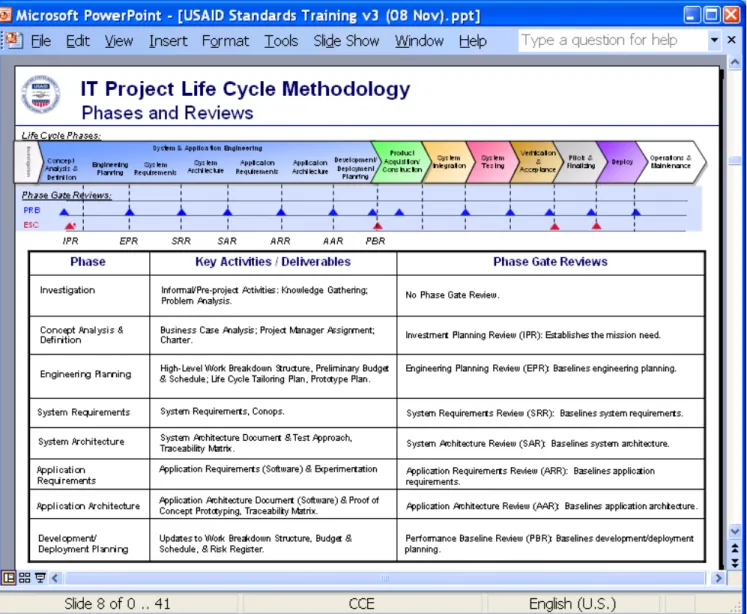
Task: Switch to Normal view icon
Action: tap(8, 578)
